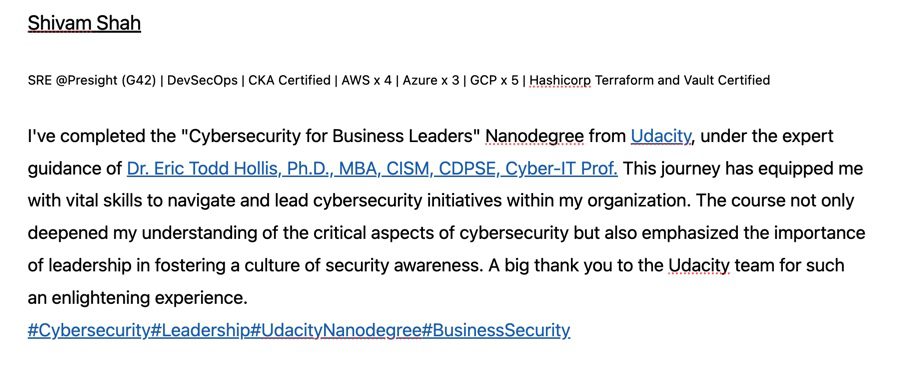
Task: Click the Shivam Shah underlined name
Action: [x=84, y=24]
